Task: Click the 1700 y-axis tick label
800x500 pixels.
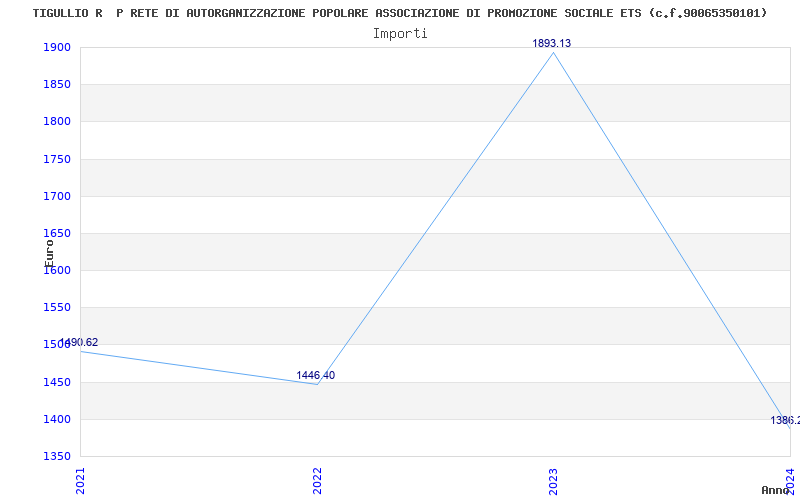Action: 57,196
